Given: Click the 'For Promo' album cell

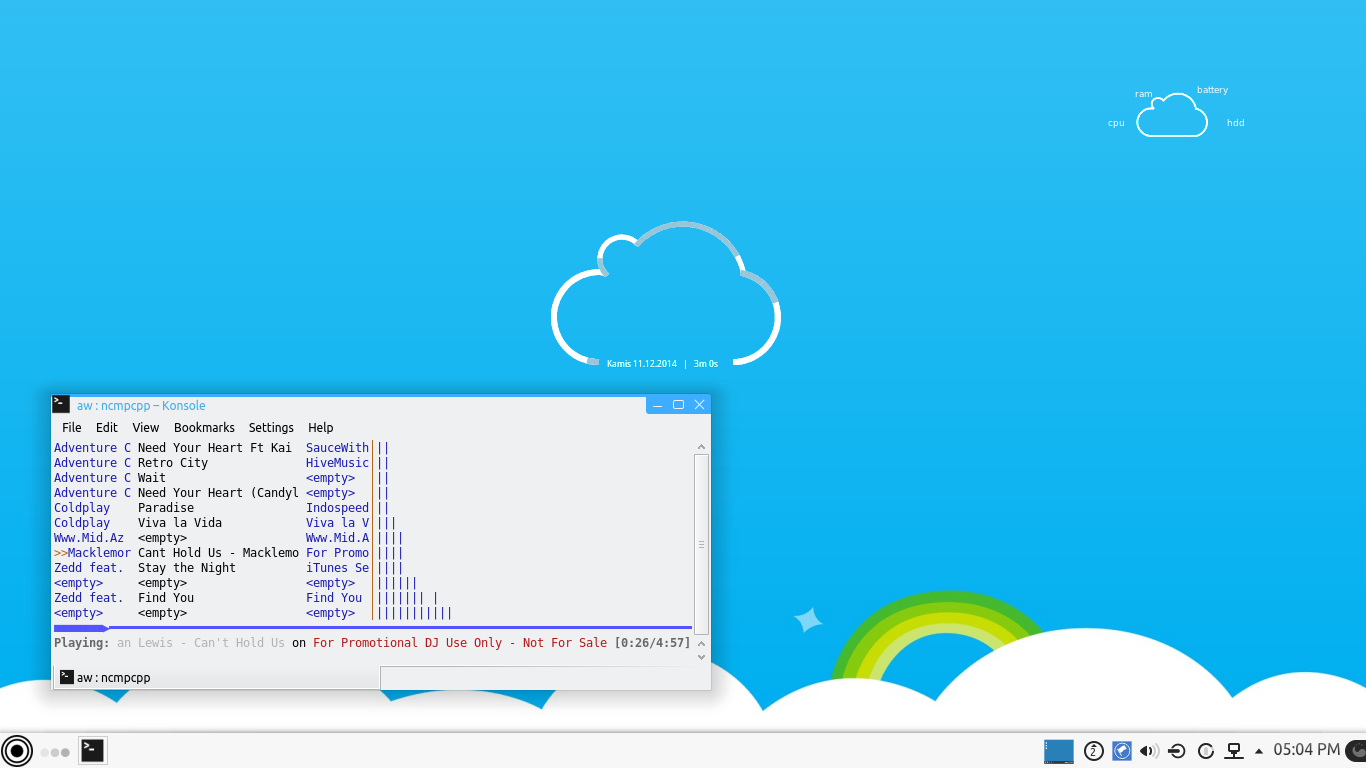Looking at the screenshot, I should [337, 553].
